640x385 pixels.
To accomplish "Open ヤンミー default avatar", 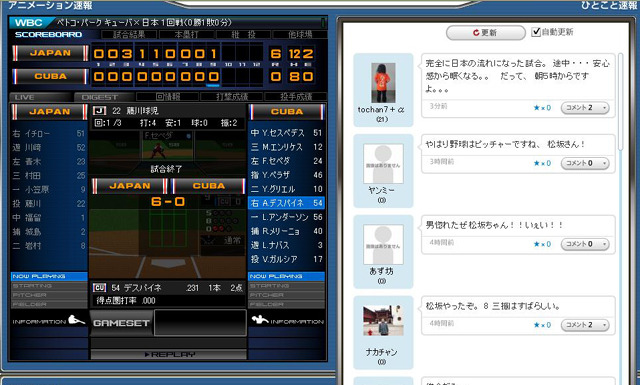I will 383,163.
